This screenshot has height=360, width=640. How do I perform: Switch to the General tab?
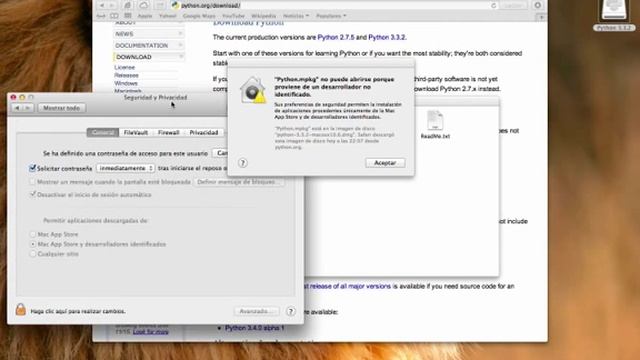click(x=103, y=133)
